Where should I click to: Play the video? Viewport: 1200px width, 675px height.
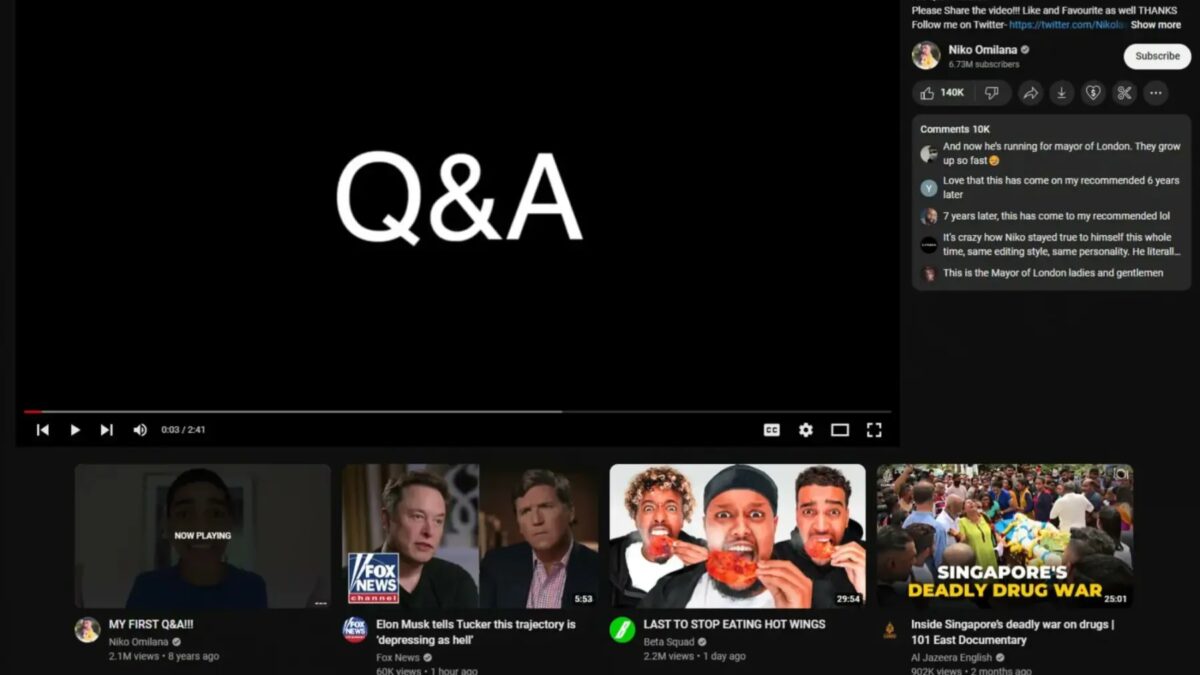pyautogui.click(x=75, y=430)
